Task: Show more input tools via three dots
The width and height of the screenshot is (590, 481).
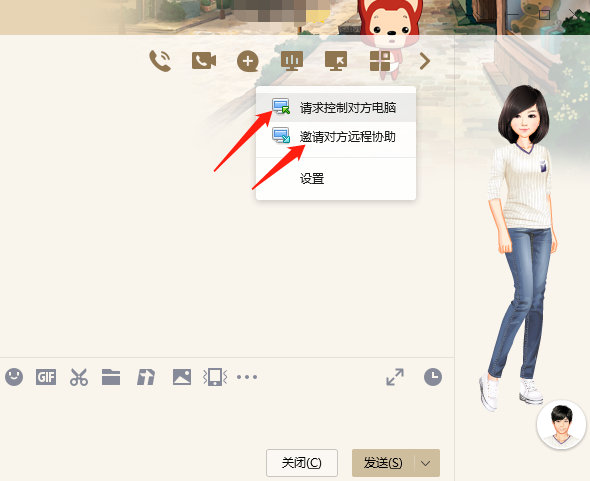Action: pyautogui.click(x=247, y=377)
